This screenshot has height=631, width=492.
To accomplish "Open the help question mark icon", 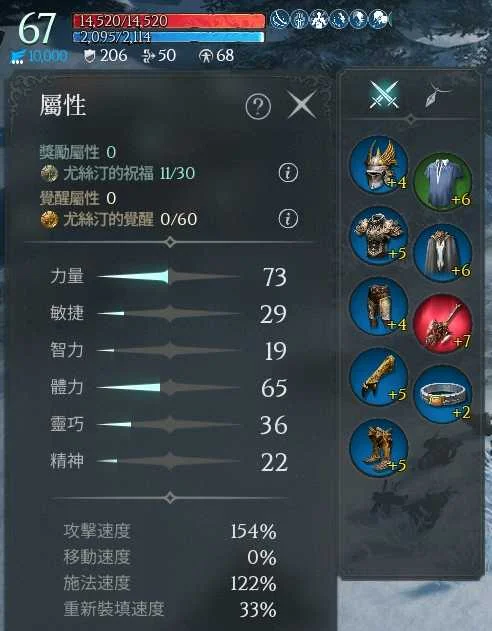I will pos(258,106).
